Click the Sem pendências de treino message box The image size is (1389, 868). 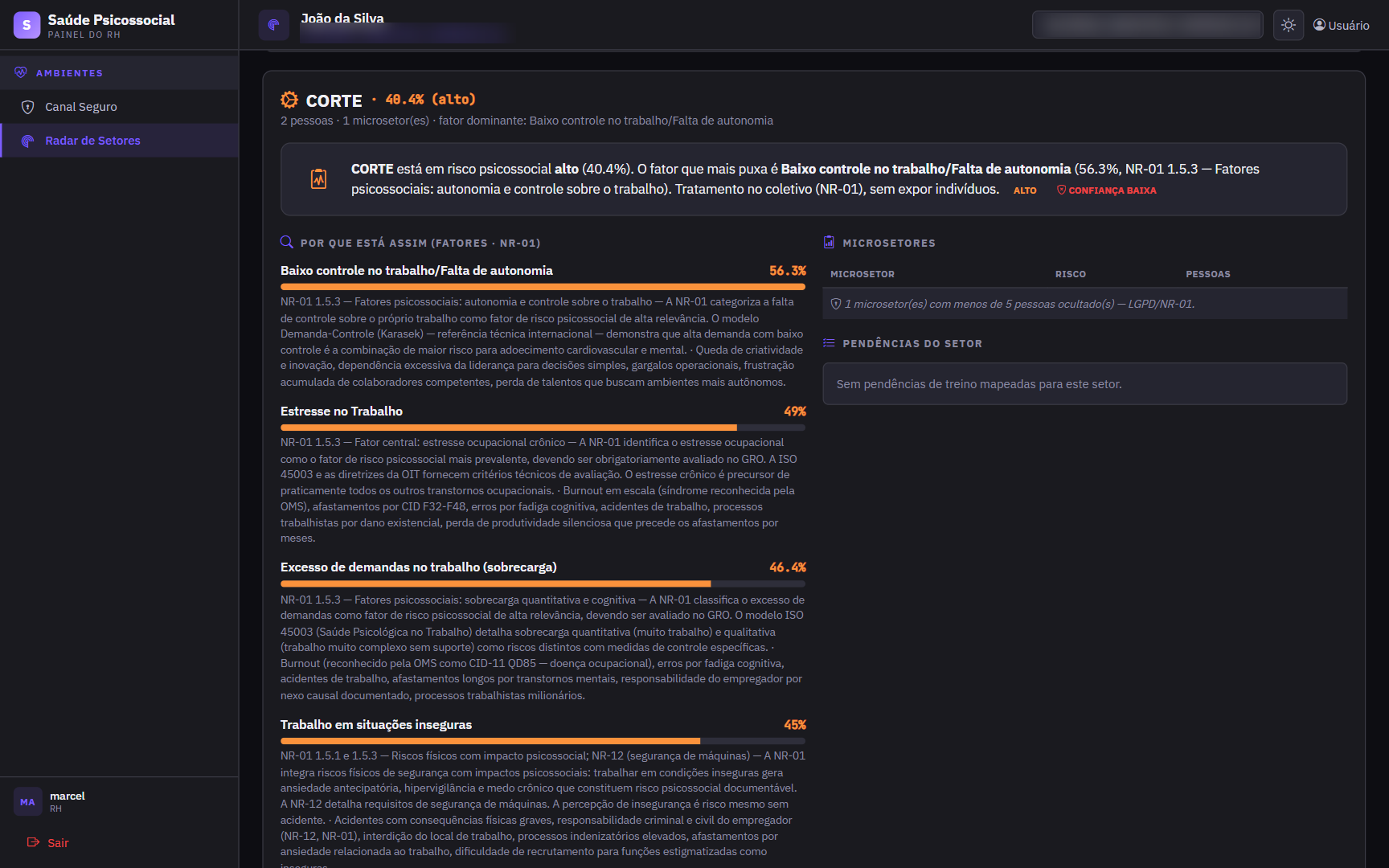[x=1084, y=384]
